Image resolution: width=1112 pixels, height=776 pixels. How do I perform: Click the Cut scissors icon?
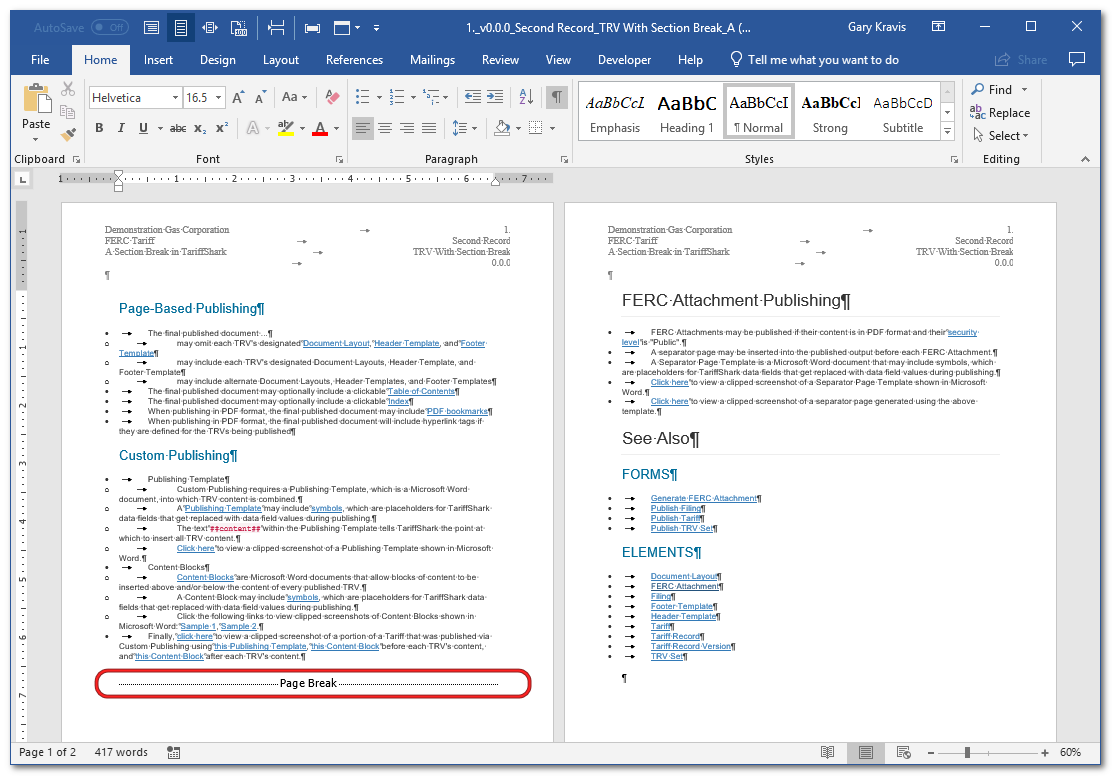point(68,89)
